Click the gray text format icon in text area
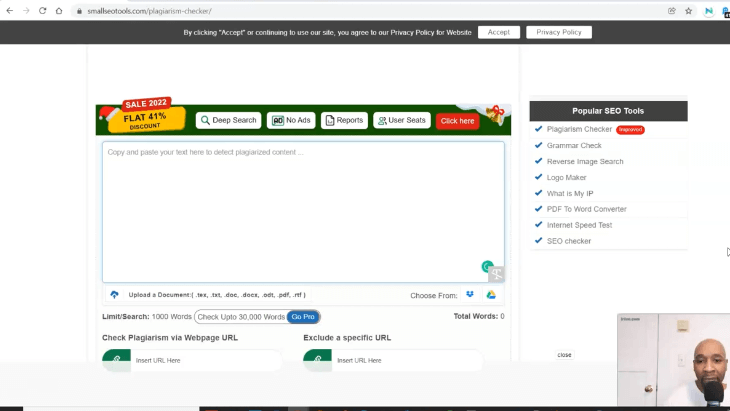The height and width of the screenshot is (411, 730). tap(496, 274)
